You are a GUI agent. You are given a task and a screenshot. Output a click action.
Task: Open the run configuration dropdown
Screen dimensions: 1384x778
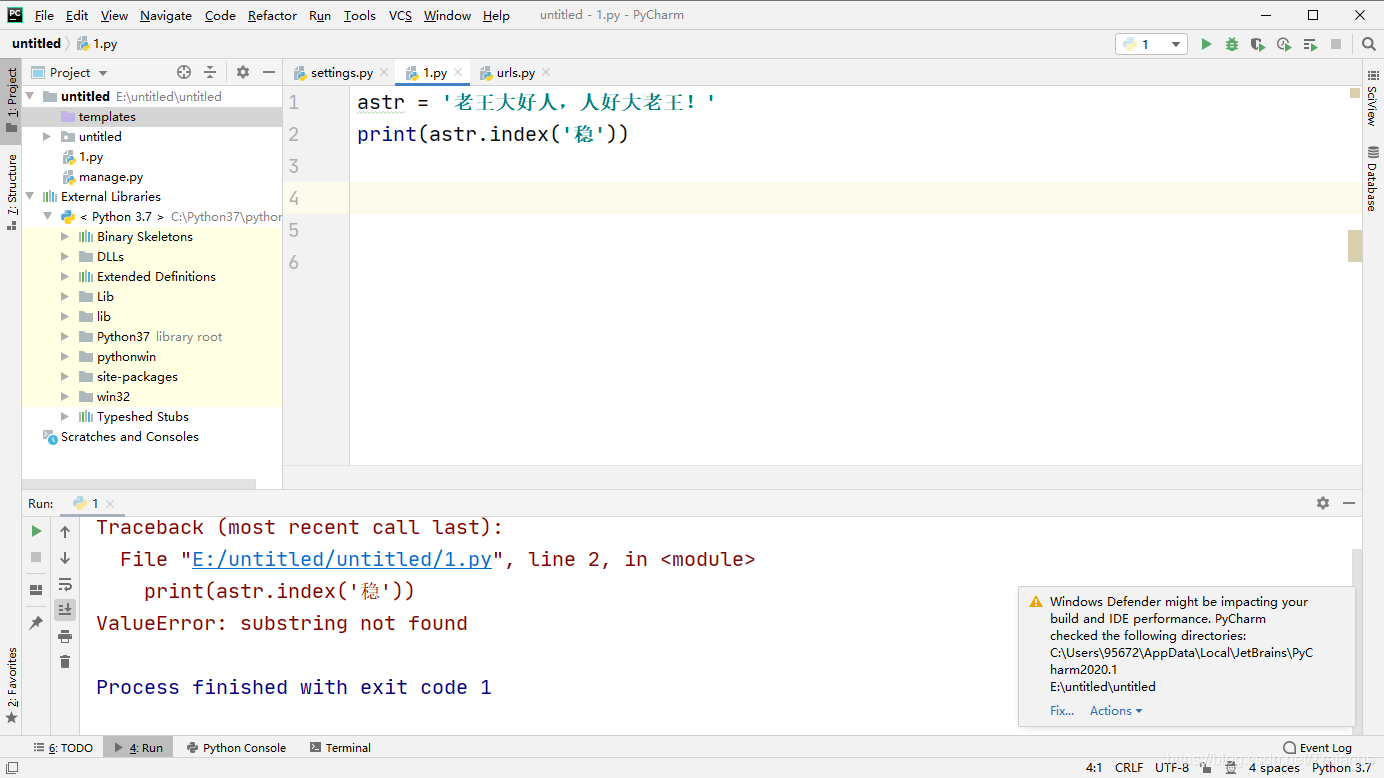point(1151,44)
